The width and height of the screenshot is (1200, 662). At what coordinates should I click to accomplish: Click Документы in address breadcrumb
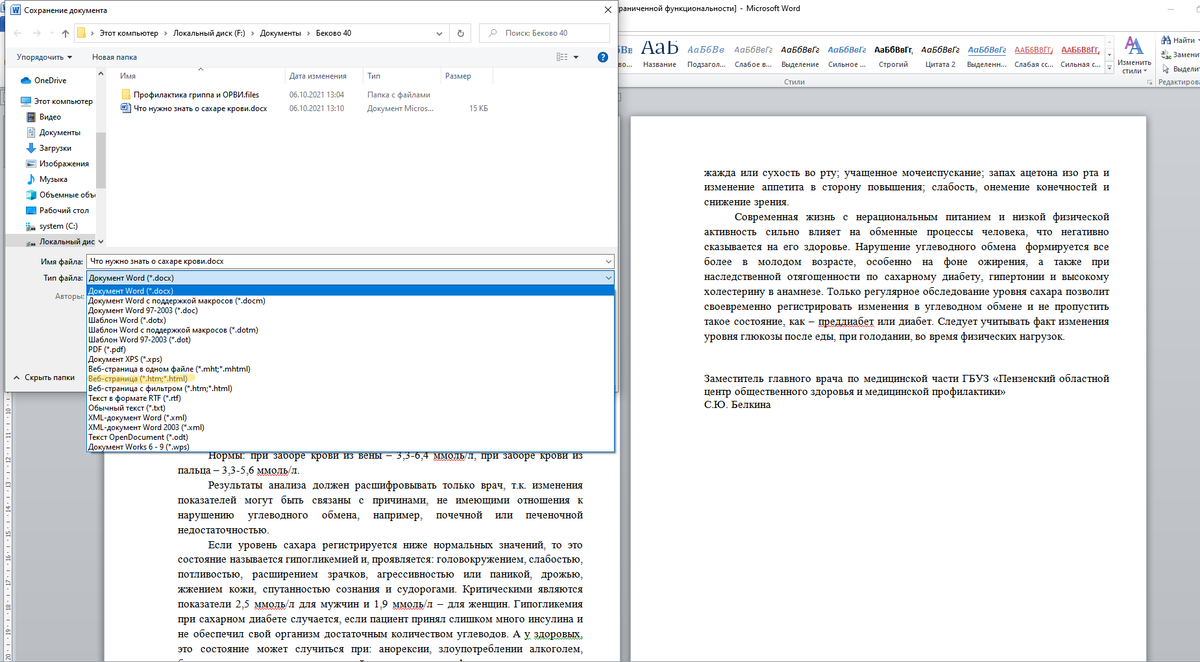pyautogui.click(x=283, y=33)
